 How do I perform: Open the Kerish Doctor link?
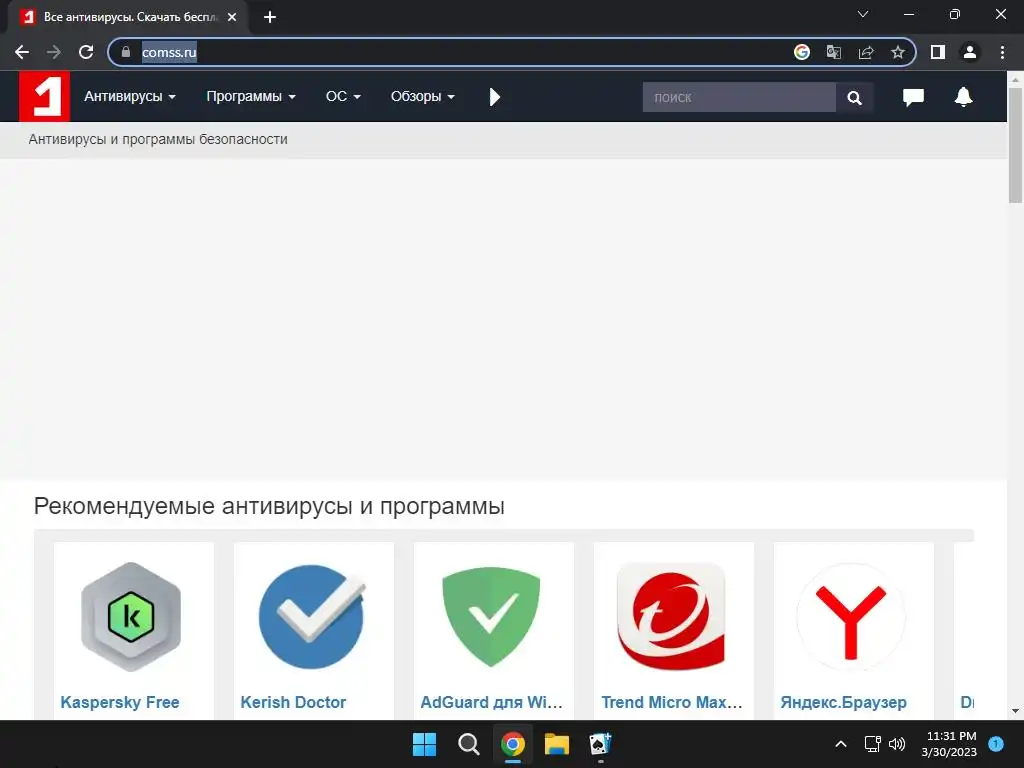[293, 702]
